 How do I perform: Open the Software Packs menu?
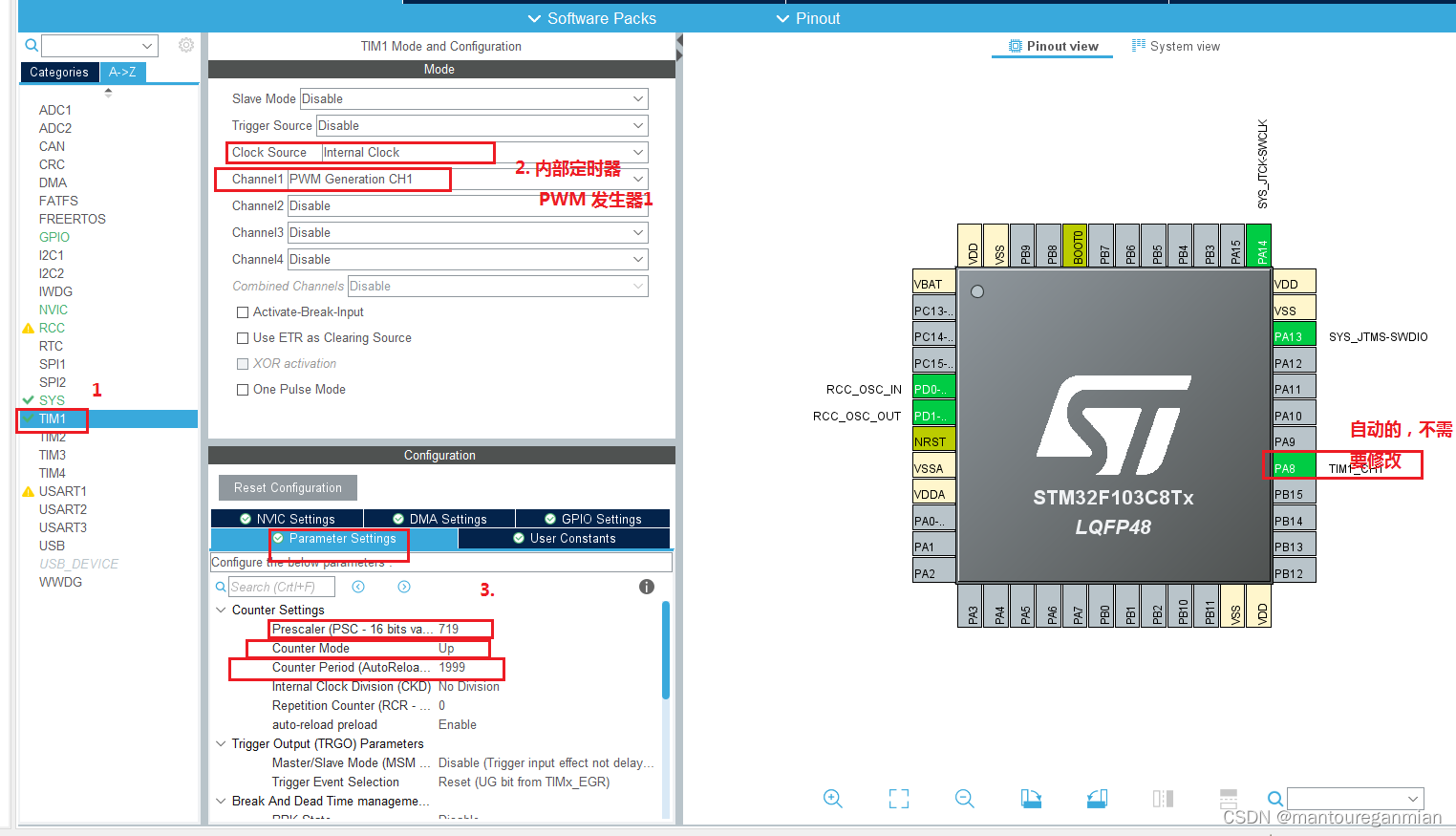[x=592, y=18]
